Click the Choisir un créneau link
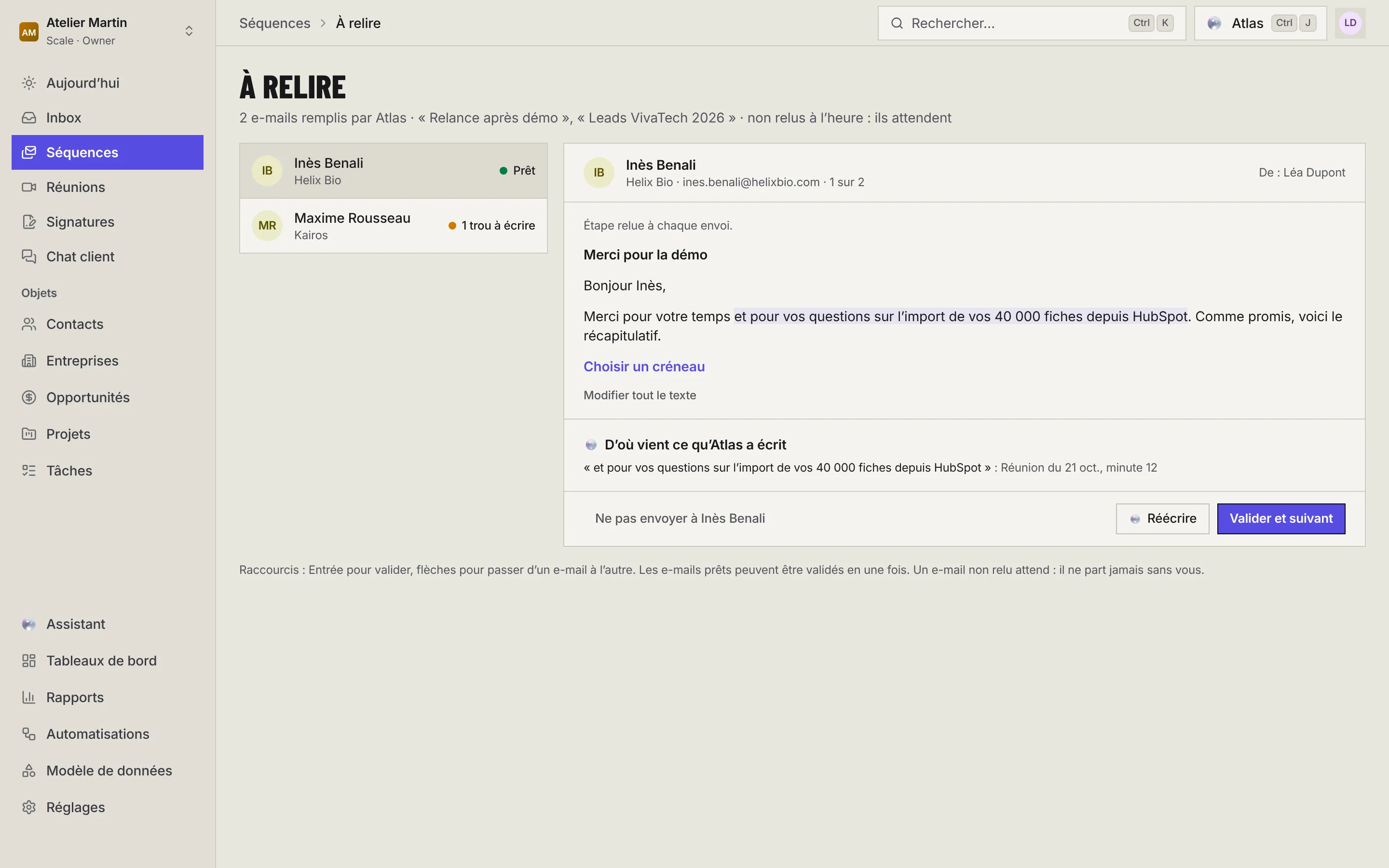1389x868 pixels. [x=644, y=367]
